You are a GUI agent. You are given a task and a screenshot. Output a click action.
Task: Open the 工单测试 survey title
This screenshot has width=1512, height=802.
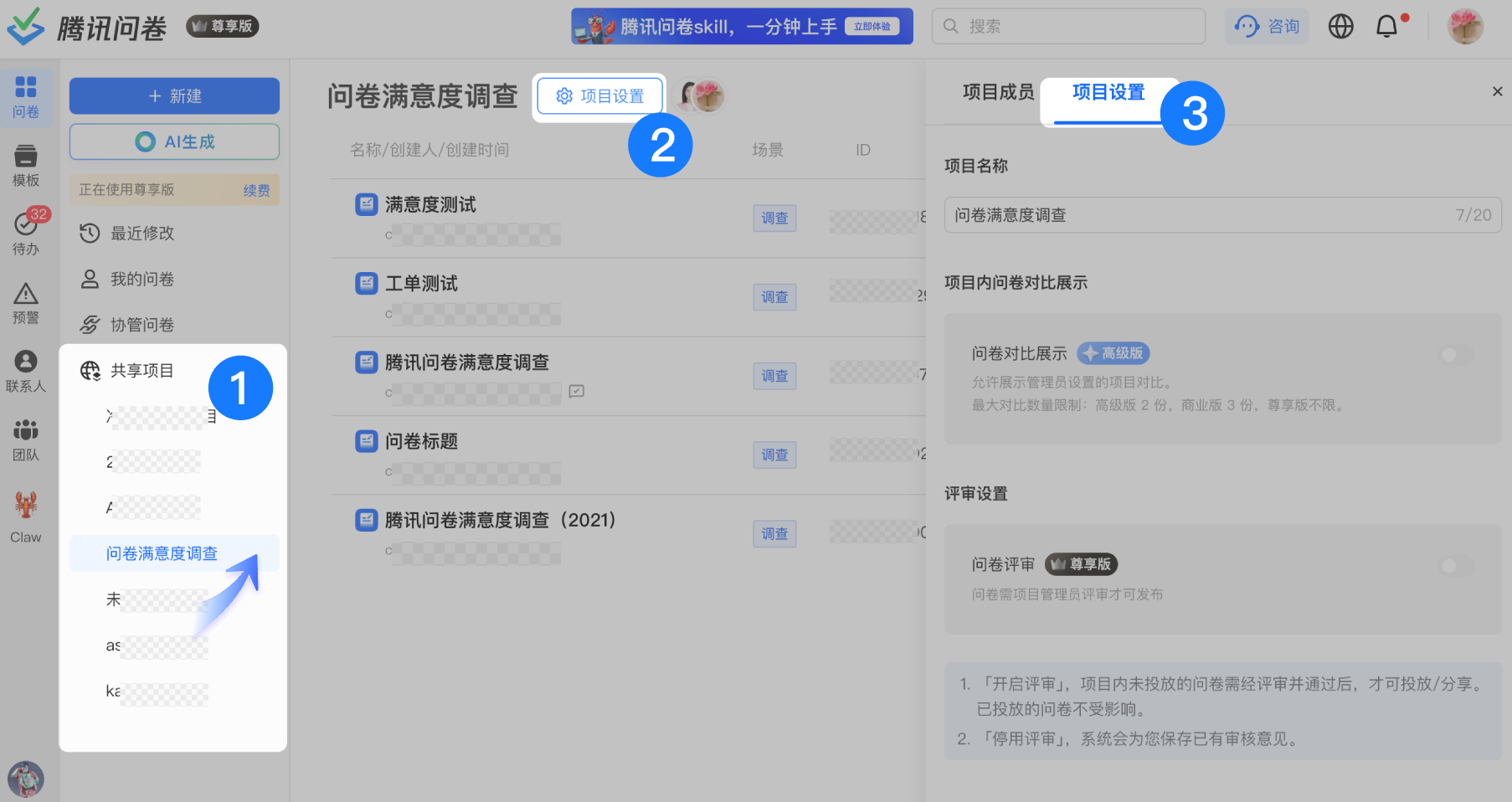point(421,283)
